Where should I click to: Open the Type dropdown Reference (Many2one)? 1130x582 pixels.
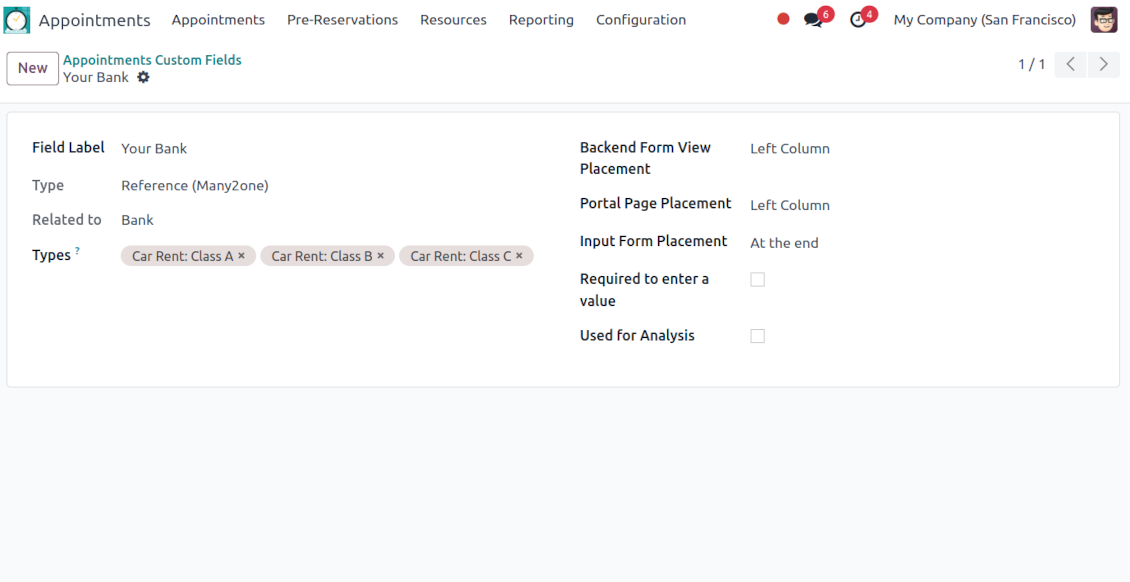click(195, 185)
